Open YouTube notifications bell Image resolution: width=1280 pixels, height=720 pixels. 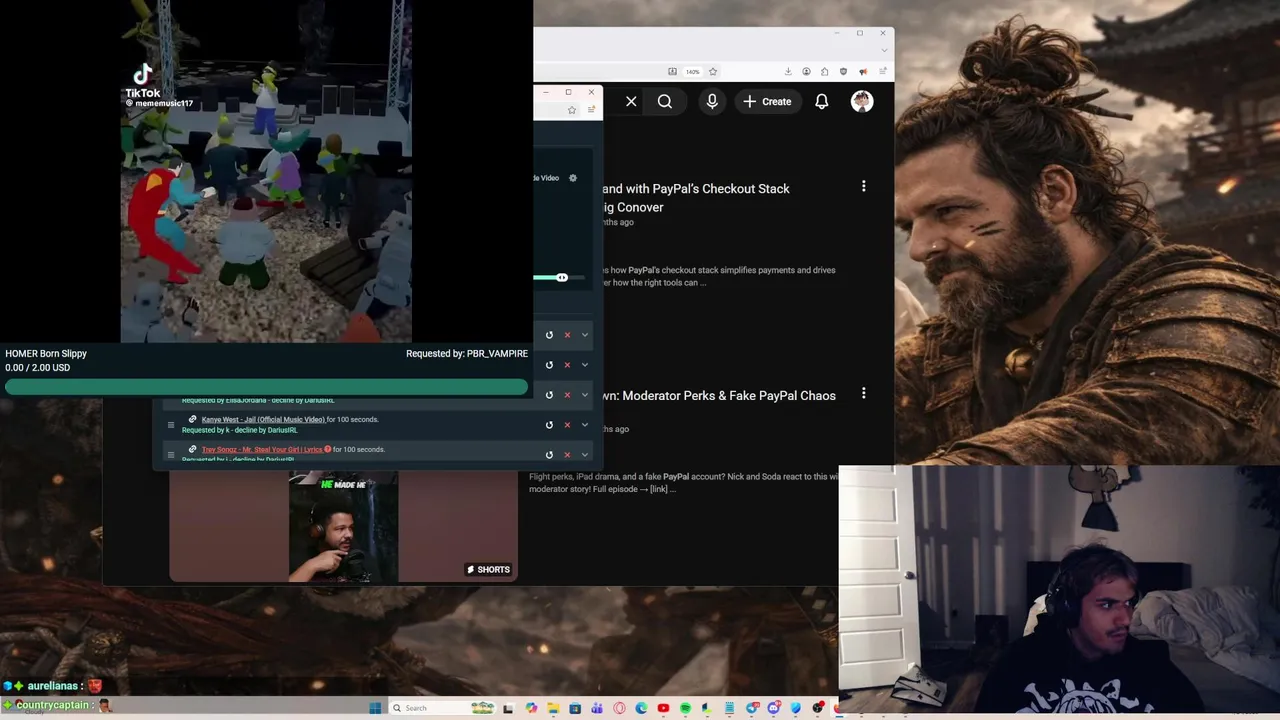pyautogui.click(x=822, y=101)
